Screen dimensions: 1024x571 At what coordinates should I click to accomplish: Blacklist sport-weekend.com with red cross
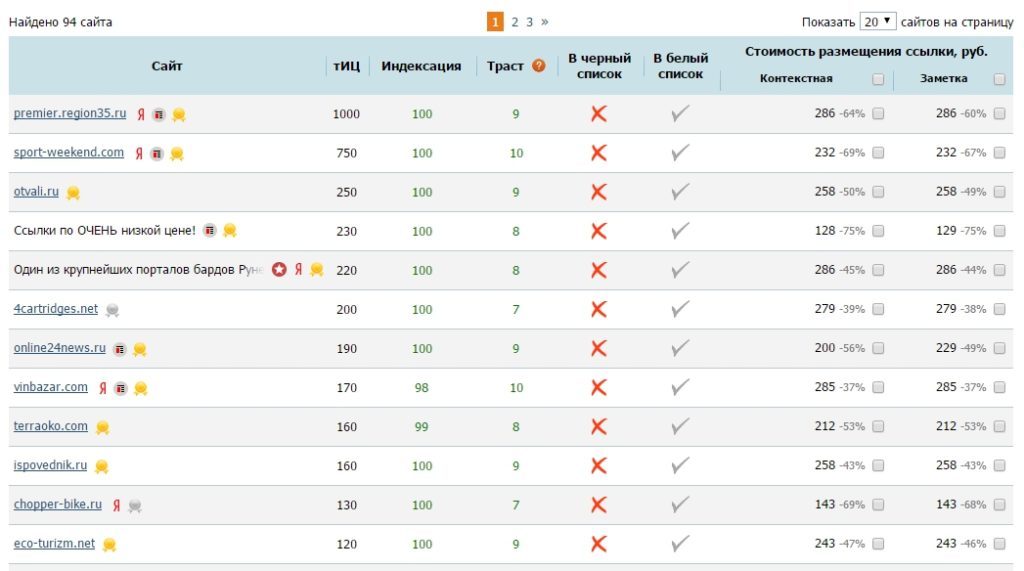tap(599, 153)
